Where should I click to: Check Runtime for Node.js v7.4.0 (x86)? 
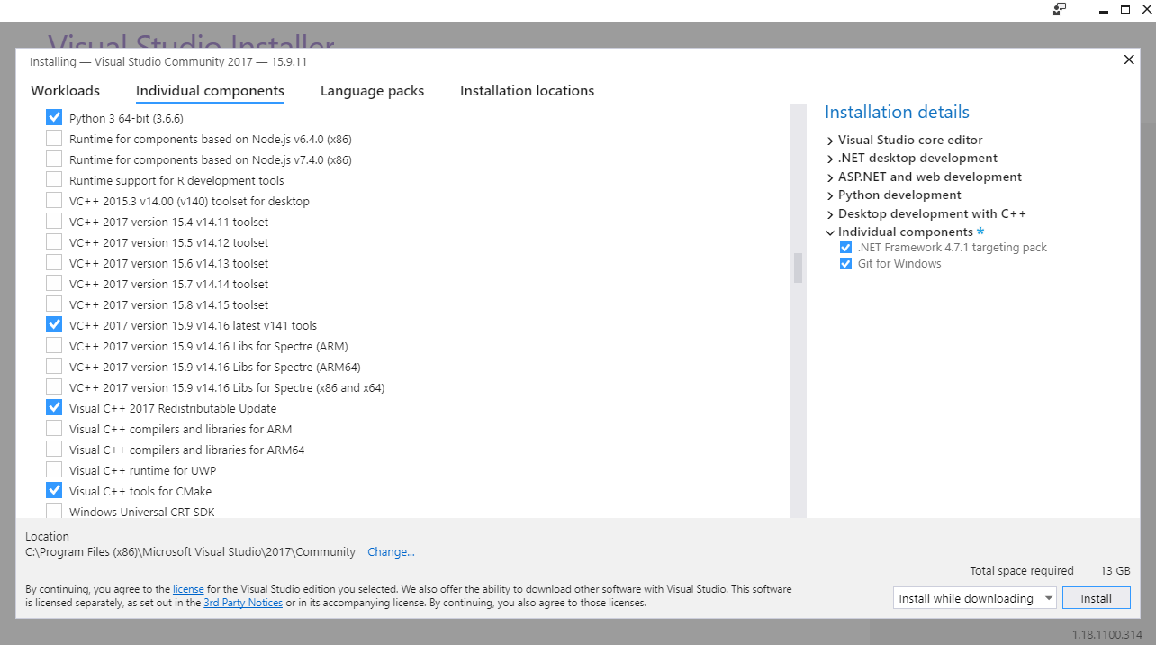54,159
